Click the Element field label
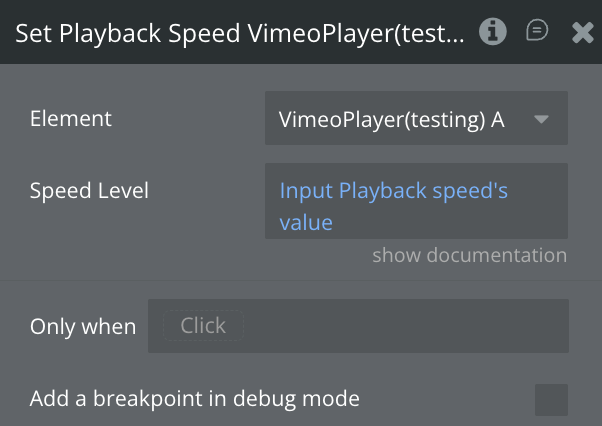 coord(71,119)
